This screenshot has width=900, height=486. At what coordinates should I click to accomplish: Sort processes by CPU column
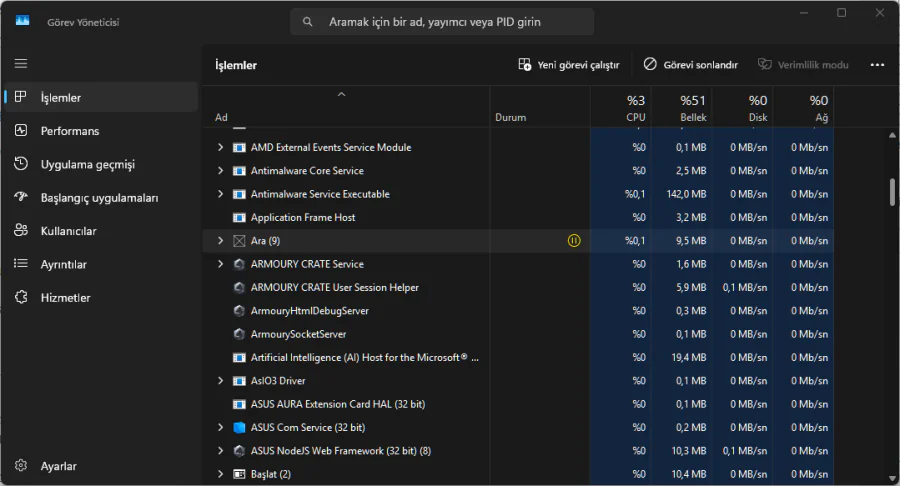pos(621,107)
